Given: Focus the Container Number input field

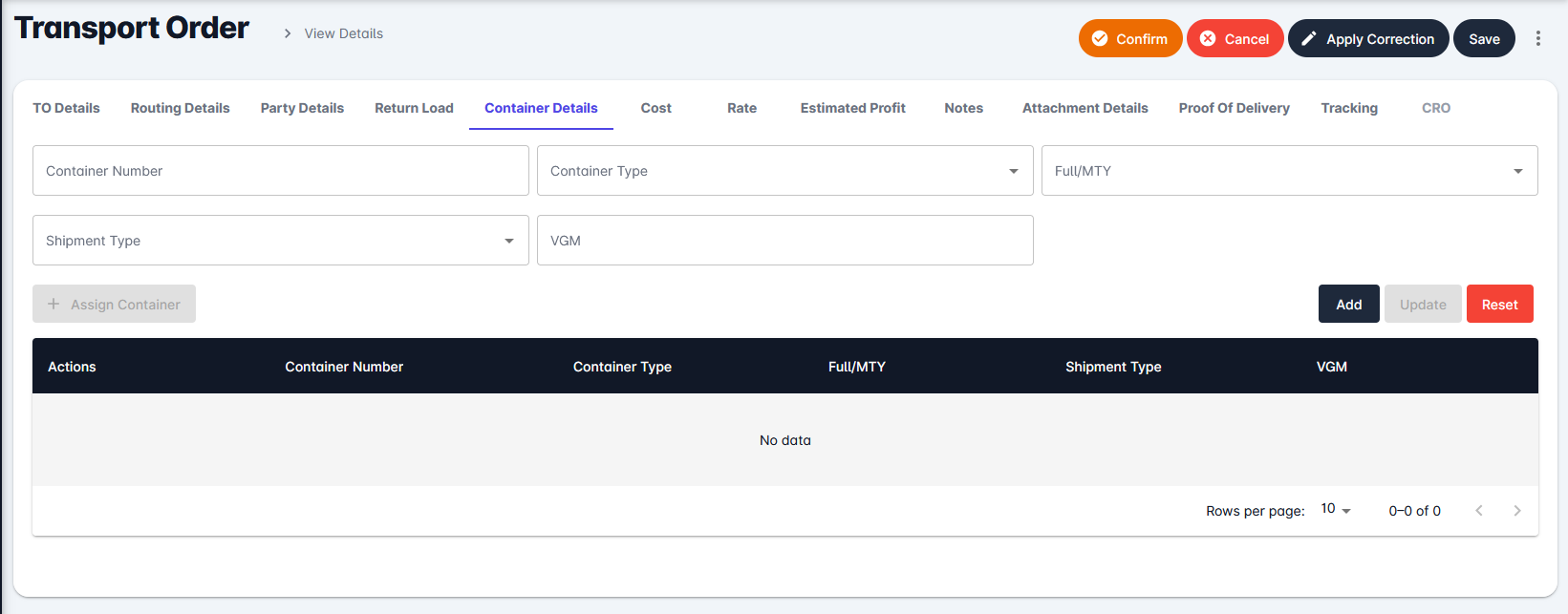Looking at the screenshot, I should click(x=280, y=171).
